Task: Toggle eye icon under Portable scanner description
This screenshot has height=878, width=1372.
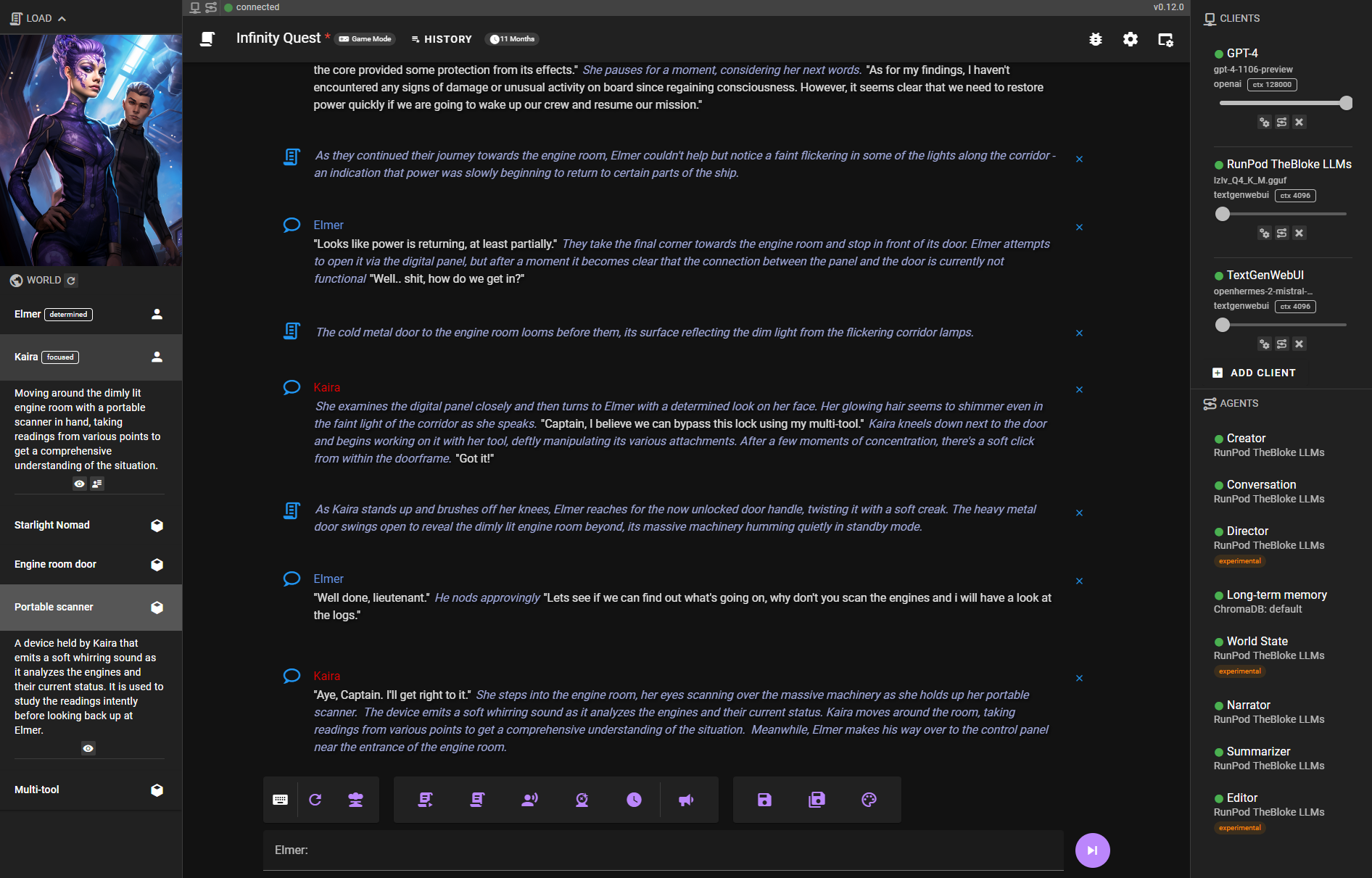Action: pyautogui.click(x=88, y=748)
